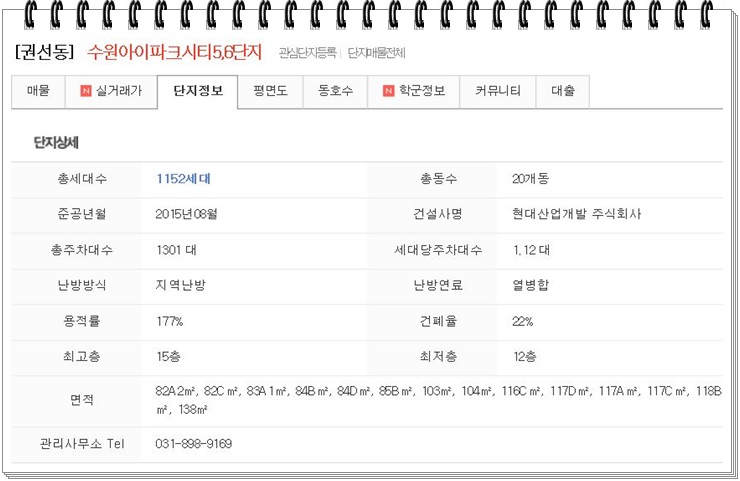Select the 22% value

(523, 321)
